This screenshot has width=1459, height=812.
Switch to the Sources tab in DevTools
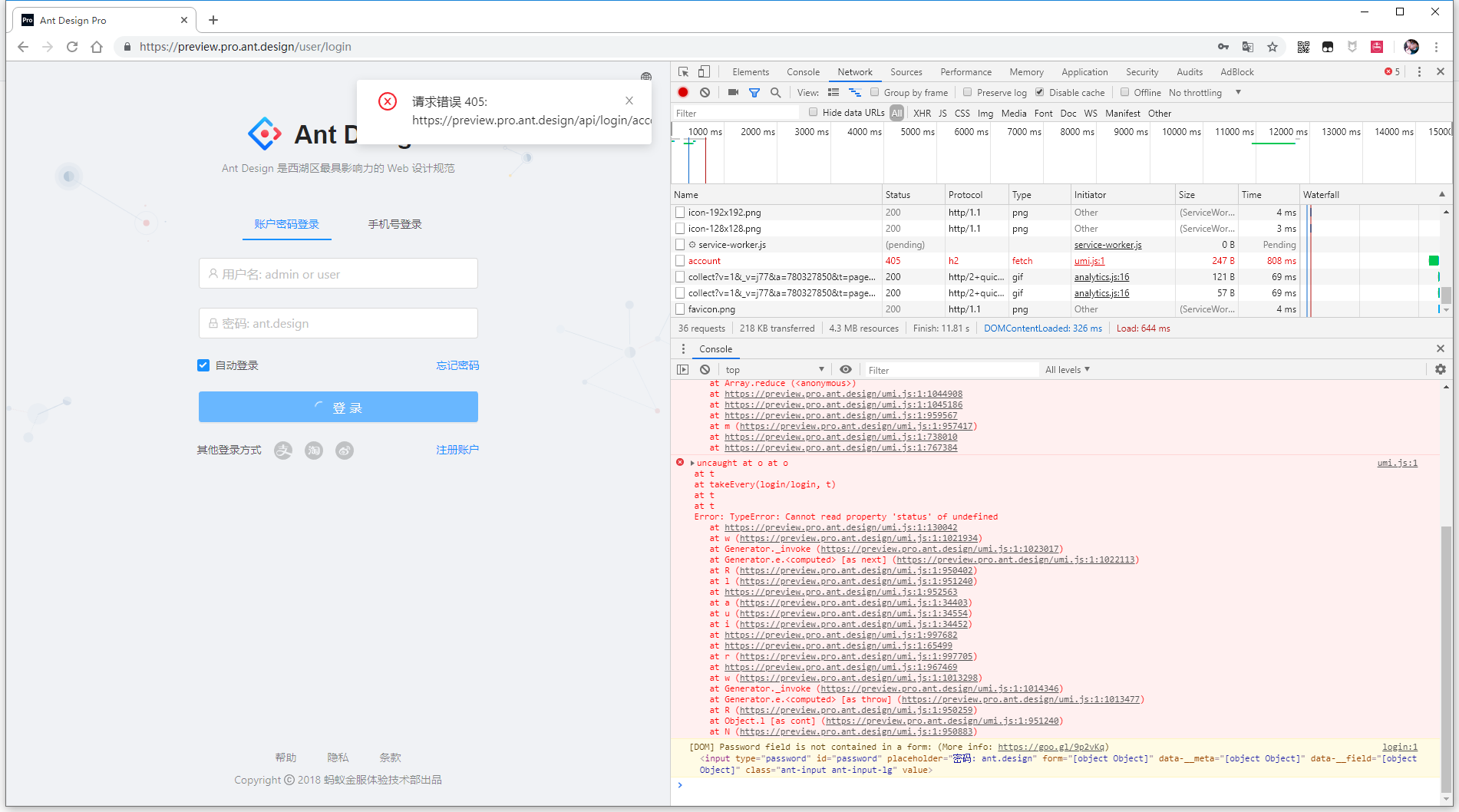point(906,71)
